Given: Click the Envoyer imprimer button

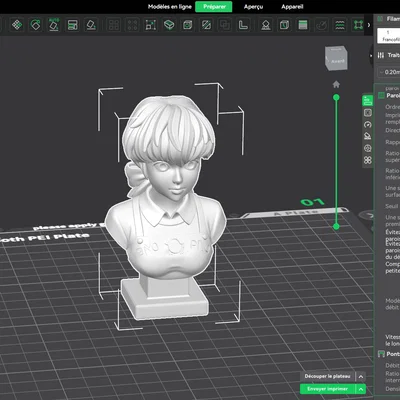Looking at the screenshot, I should pyautogui.click(x=327, y=389).
